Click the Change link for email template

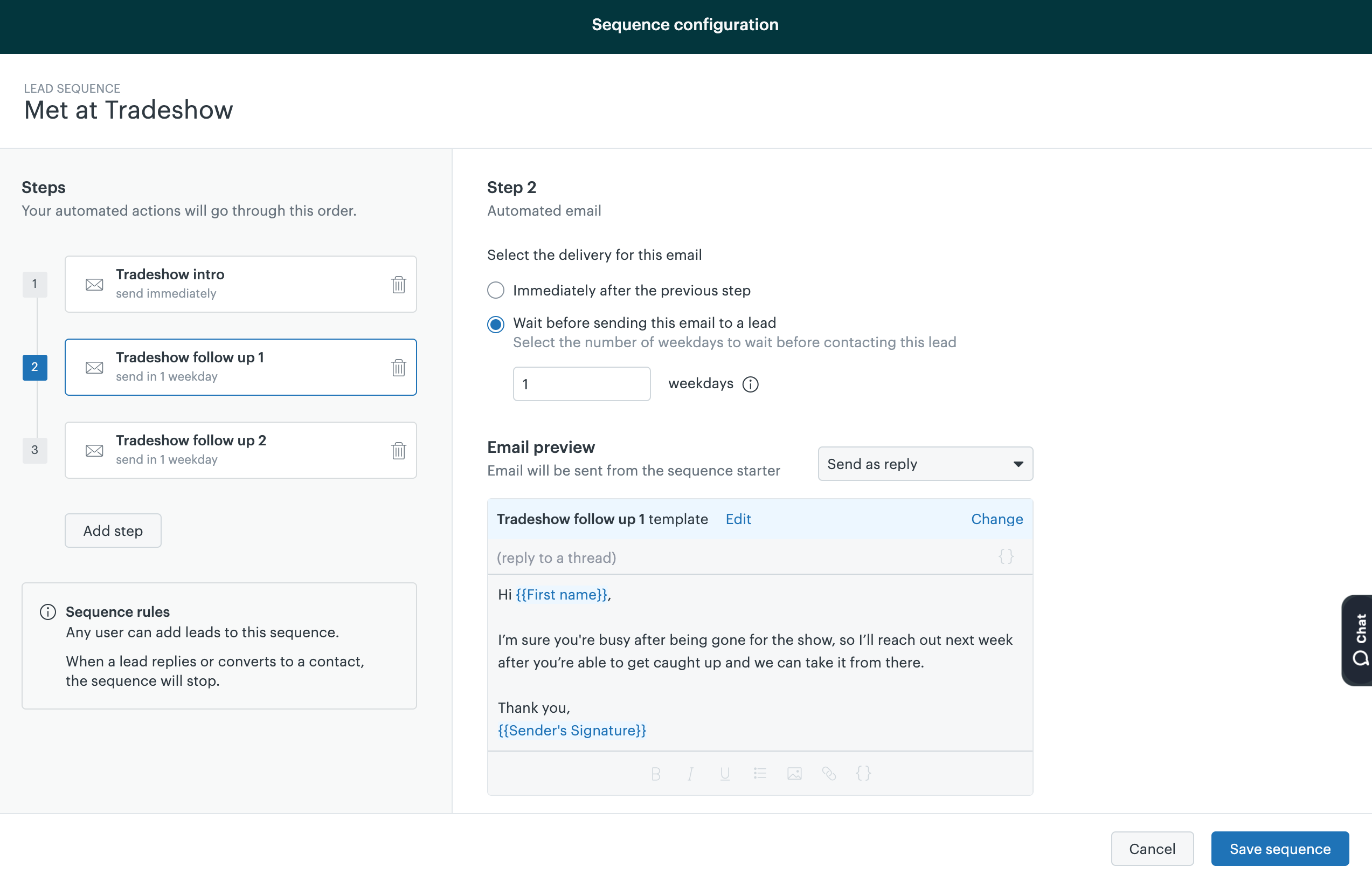point(997,518)
